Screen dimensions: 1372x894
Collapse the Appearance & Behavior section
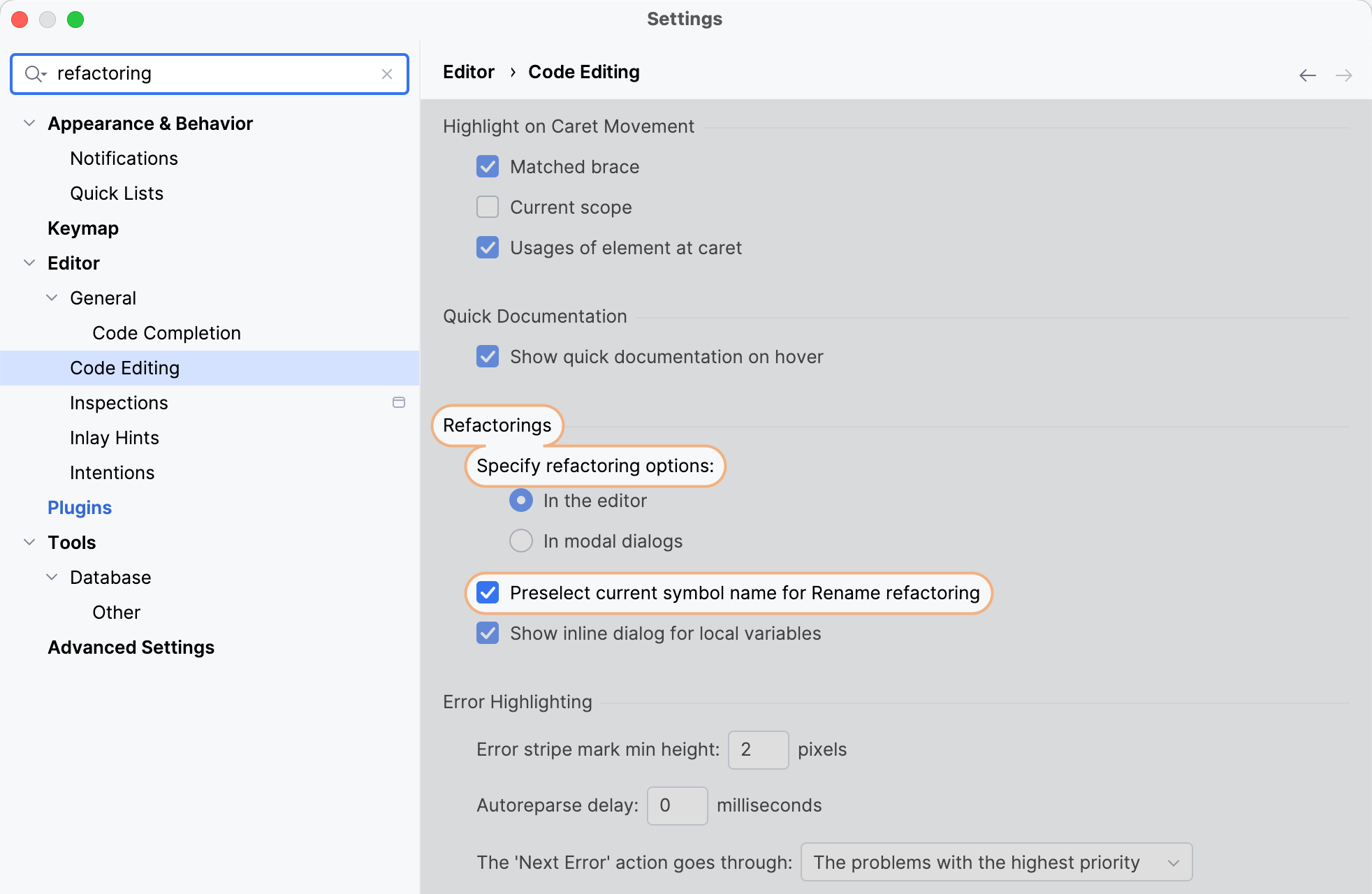(x=29, y=123)
